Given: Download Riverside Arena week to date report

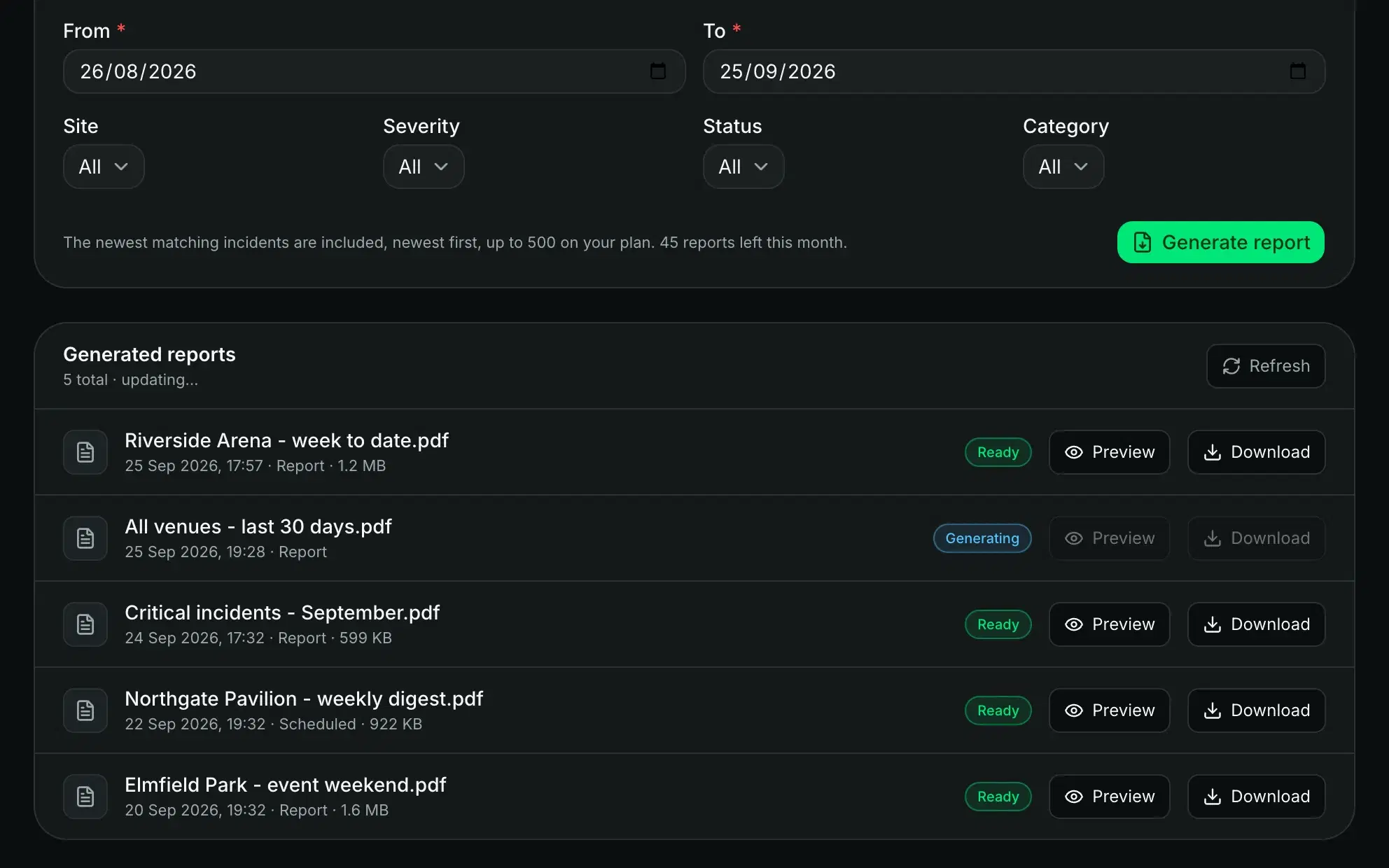Looking at the screenshot, I should tap(1256, 452).
